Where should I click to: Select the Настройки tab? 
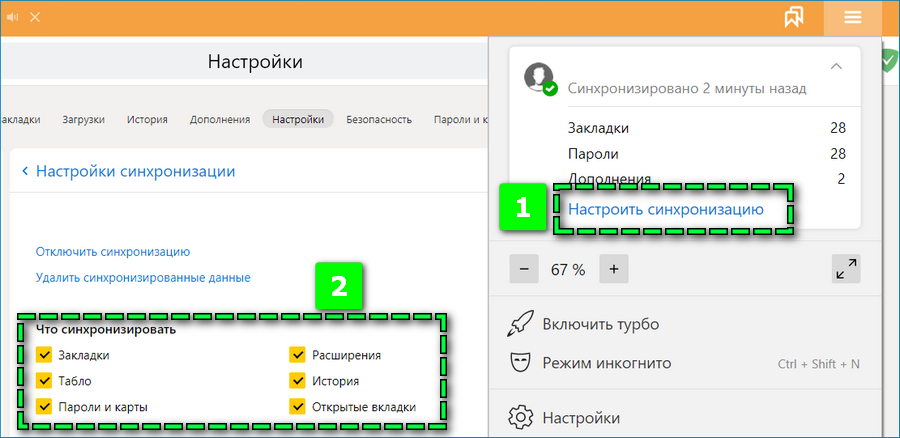tap(298, 119)
